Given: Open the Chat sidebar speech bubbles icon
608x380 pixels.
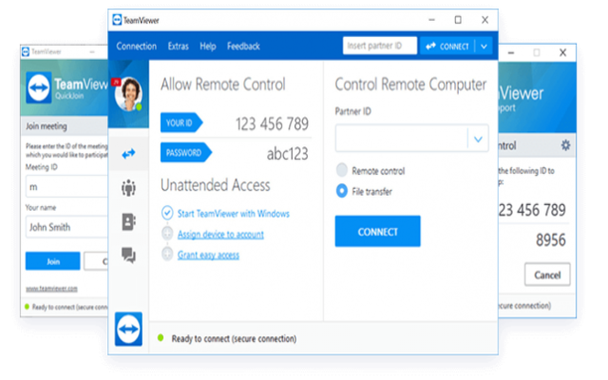Looking at the screenshot, I should click(x=128, y=256).
